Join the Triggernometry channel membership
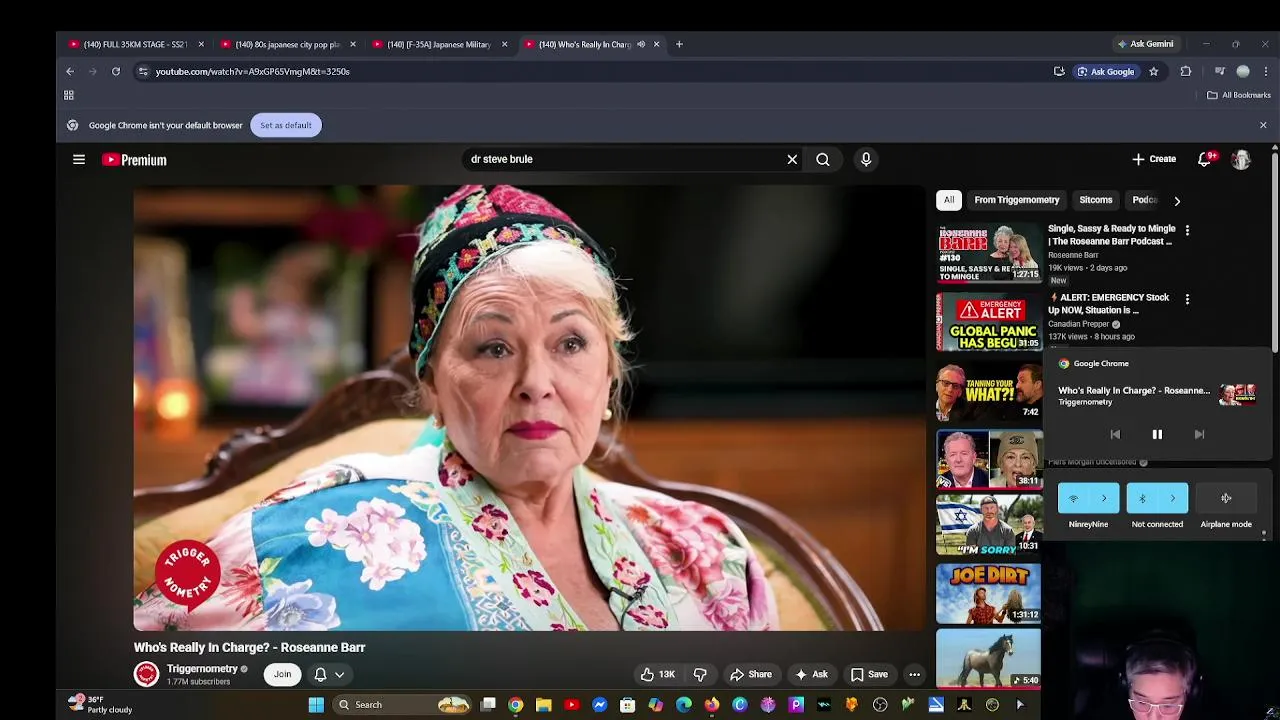Viewport: 1280px width, 720px height. coord(283,675)
